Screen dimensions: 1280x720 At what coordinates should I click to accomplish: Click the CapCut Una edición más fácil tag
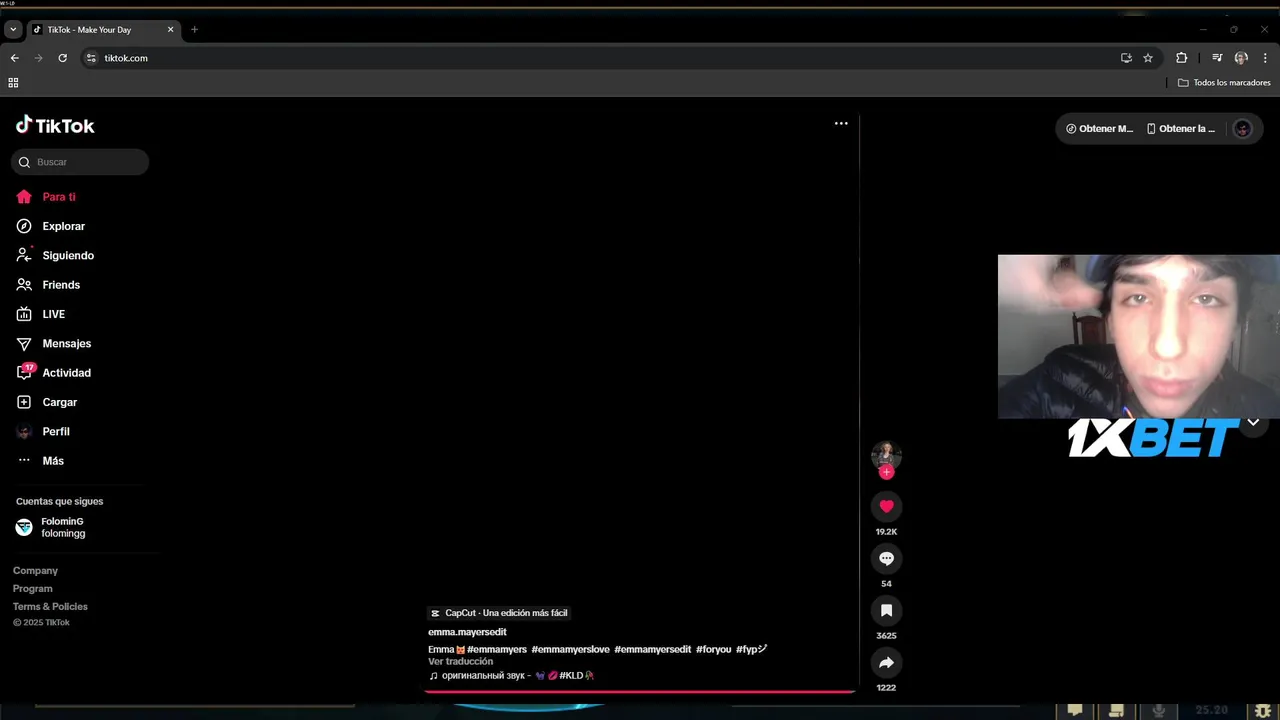click(499, 613)
